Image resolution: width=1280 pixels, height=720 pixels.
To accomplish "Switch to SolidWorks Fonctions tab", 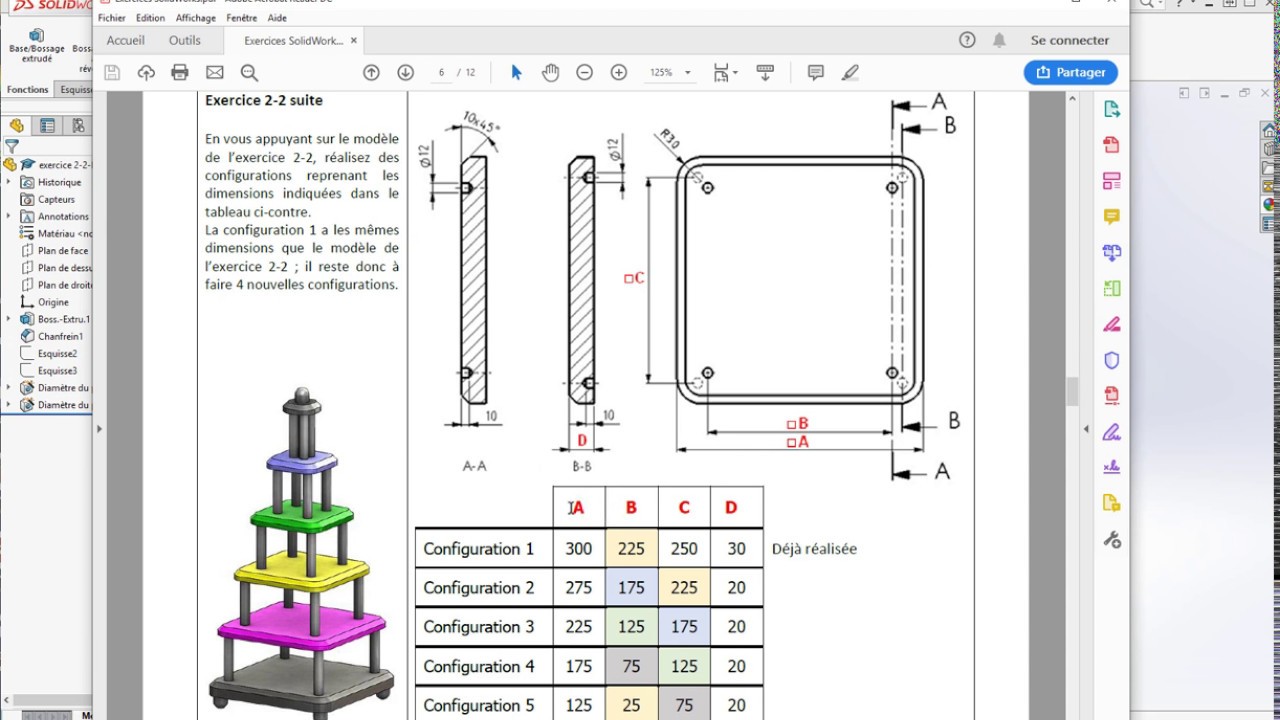I will (x=27, y=89).
